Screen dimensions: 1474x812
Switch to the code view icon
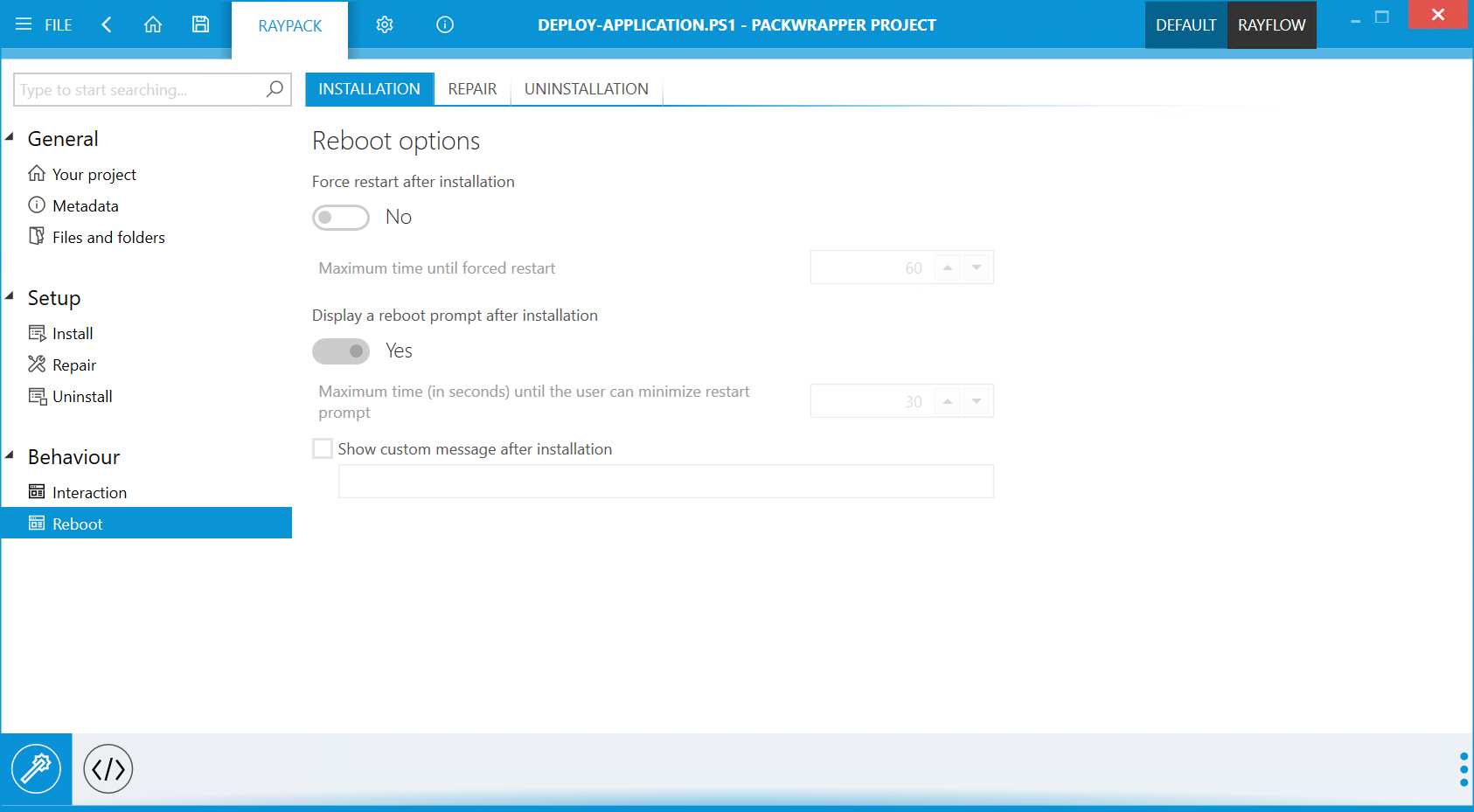[108, 769]
